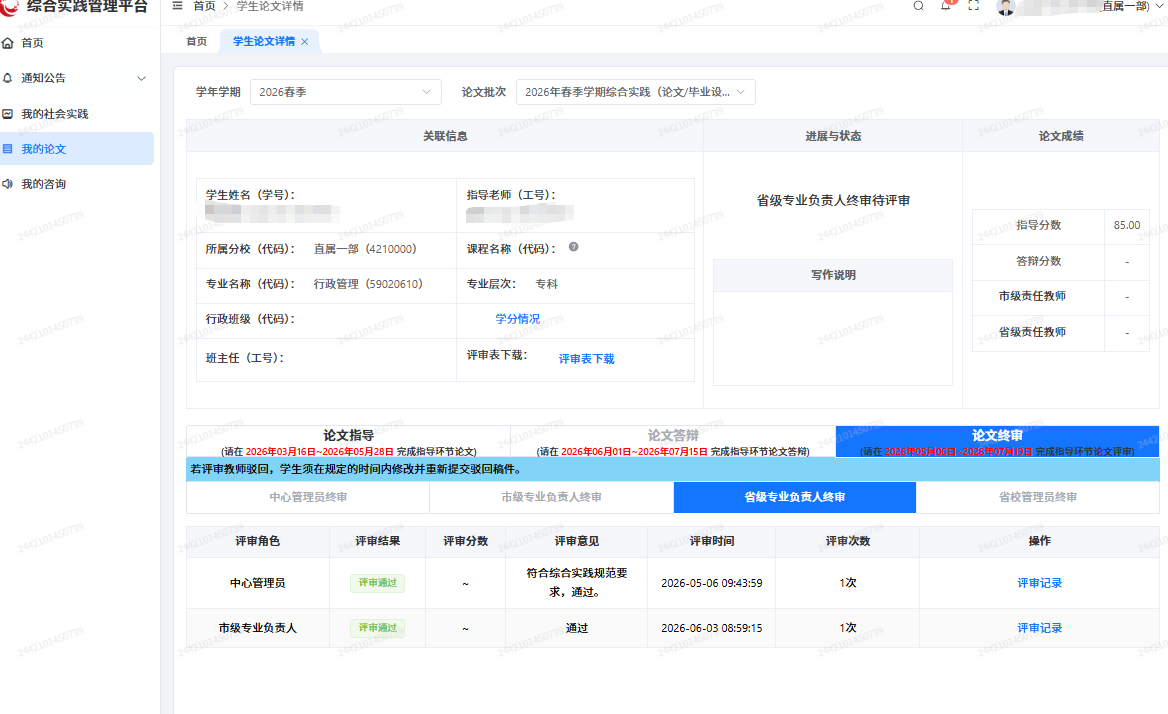Image resolution: width=1168 pixels, height=714 pixels.
Task: Click the icon beside 我的社会实践
Action: [8, 114]
